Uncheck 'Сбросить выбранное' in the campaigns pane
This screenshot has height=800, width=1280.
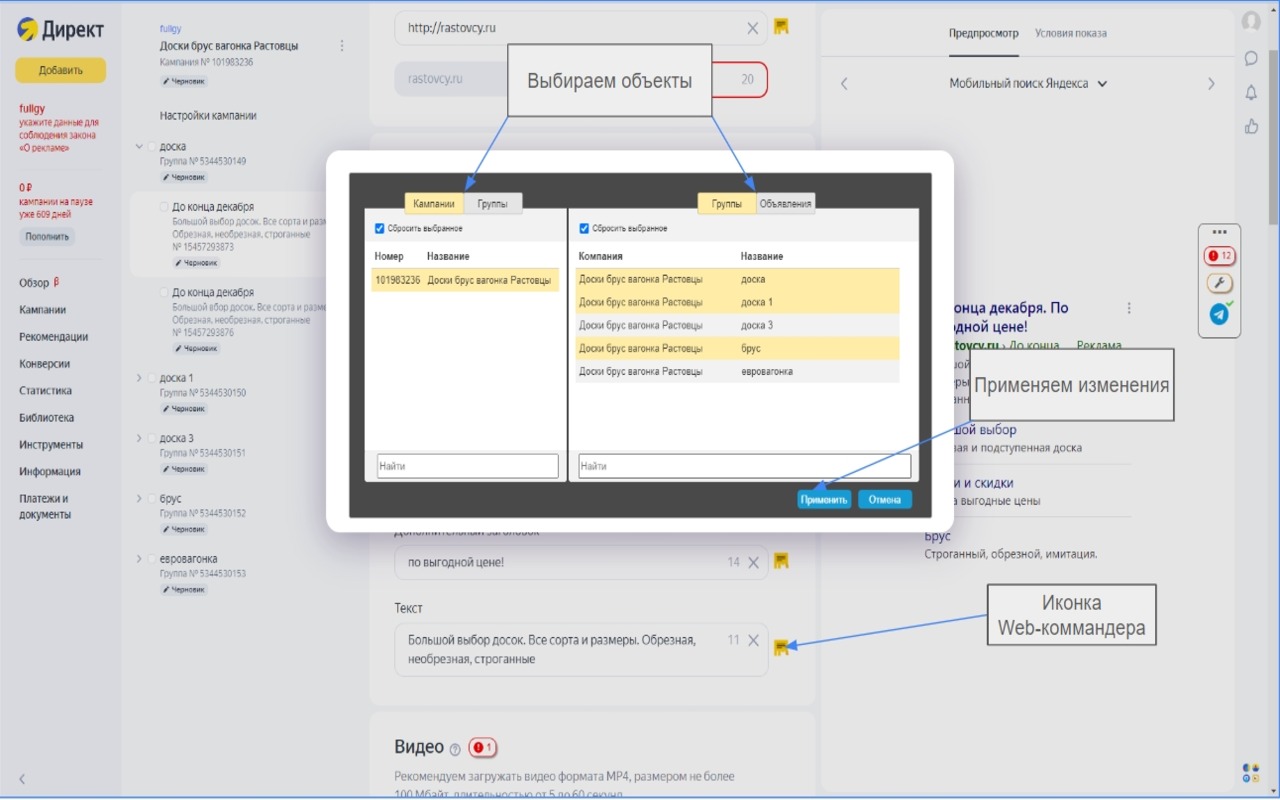click(379, 228)
